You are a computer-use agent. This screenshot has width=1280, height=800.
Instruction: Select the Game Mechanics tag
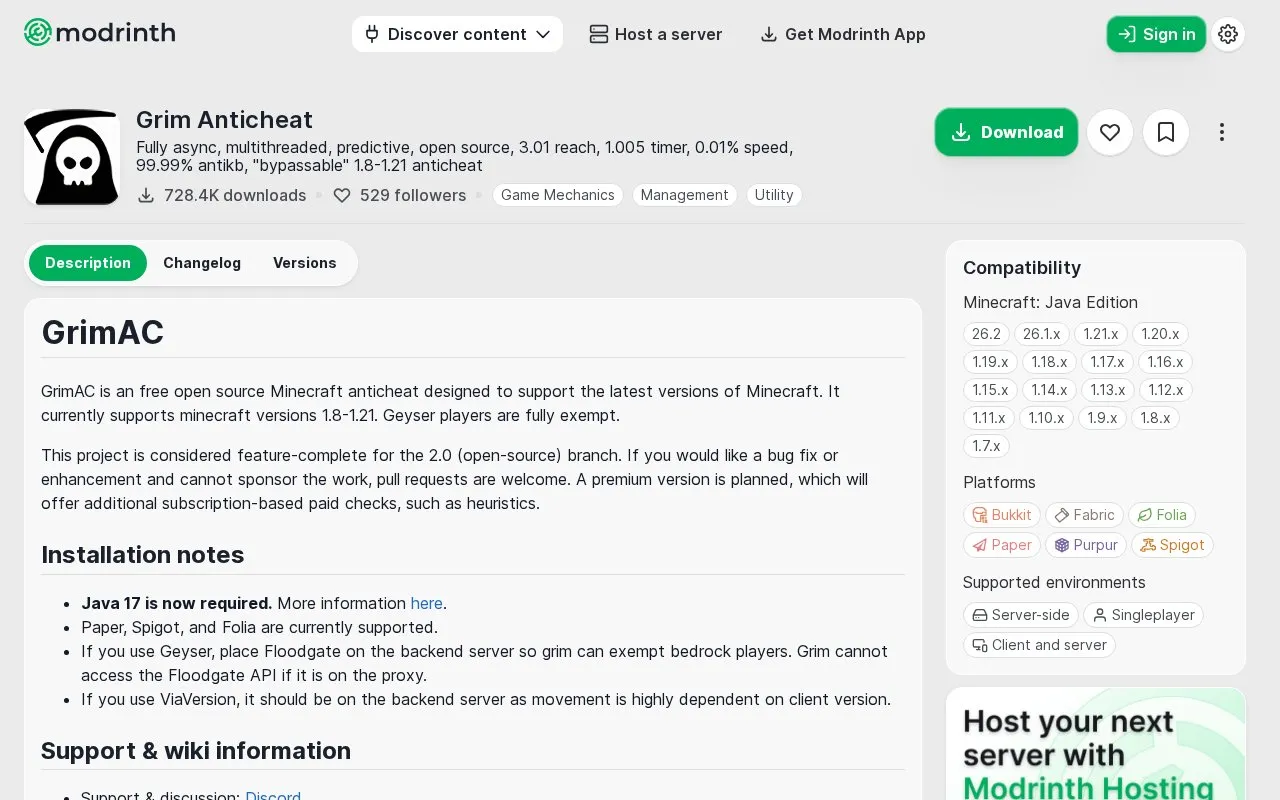click(x=558, y=195)
